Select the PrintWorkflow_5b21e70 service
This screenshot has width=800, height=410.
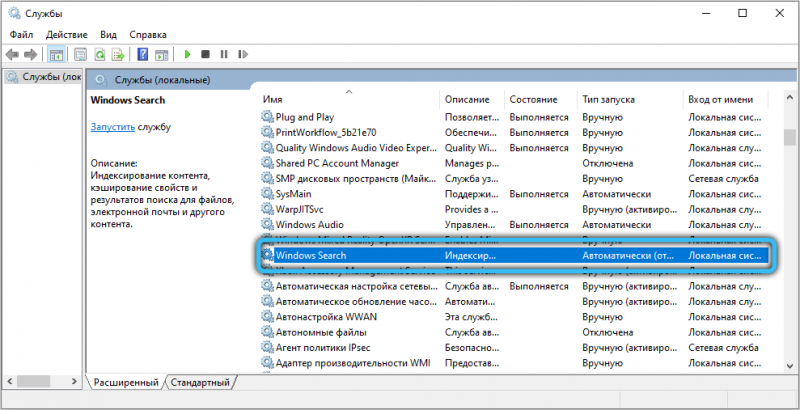pyautogui.click(x=514, y=133)
